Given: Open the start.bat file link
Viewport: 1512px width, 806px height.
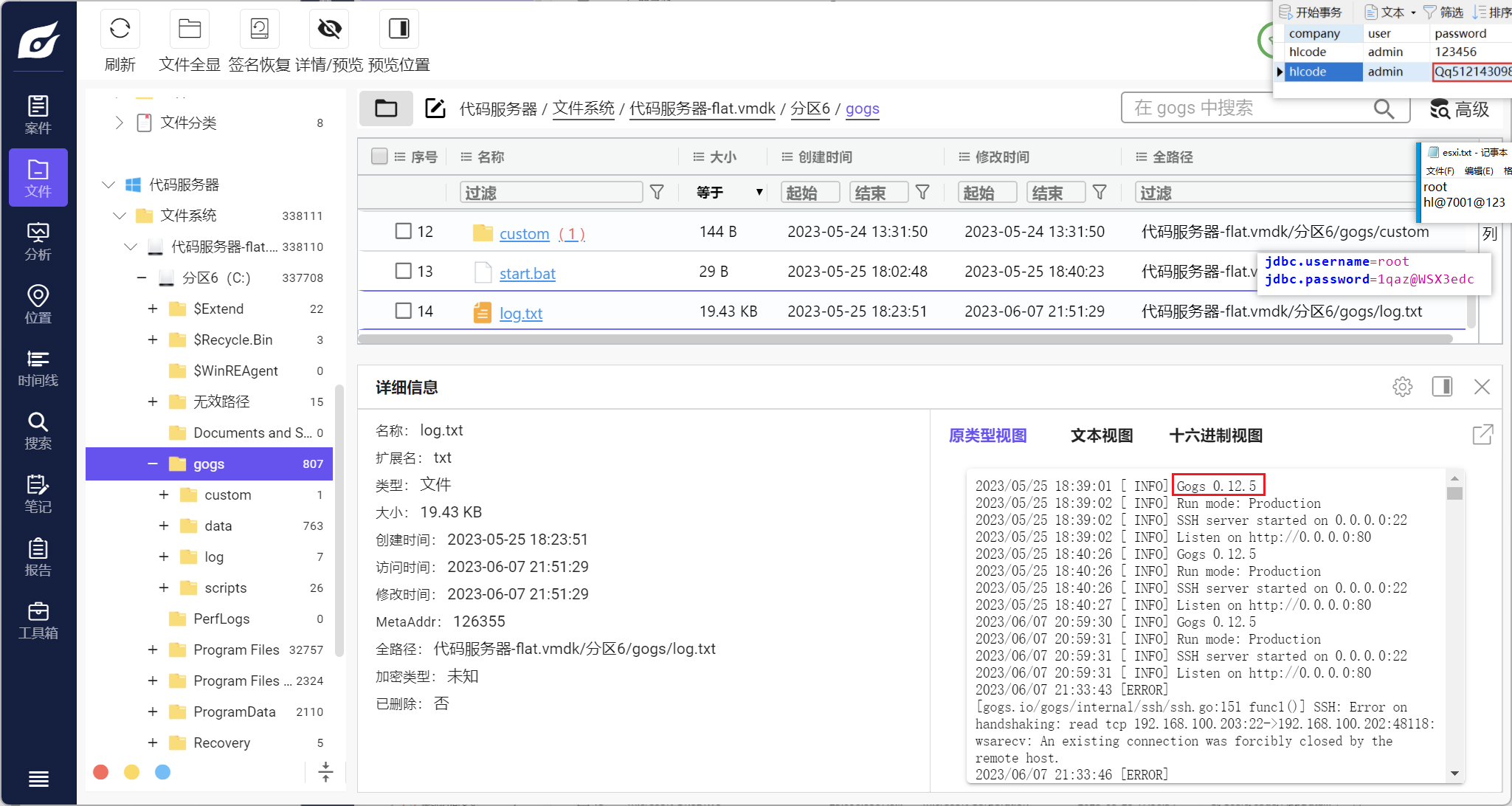Looking at the screenshot, I should tap(527, 274).
